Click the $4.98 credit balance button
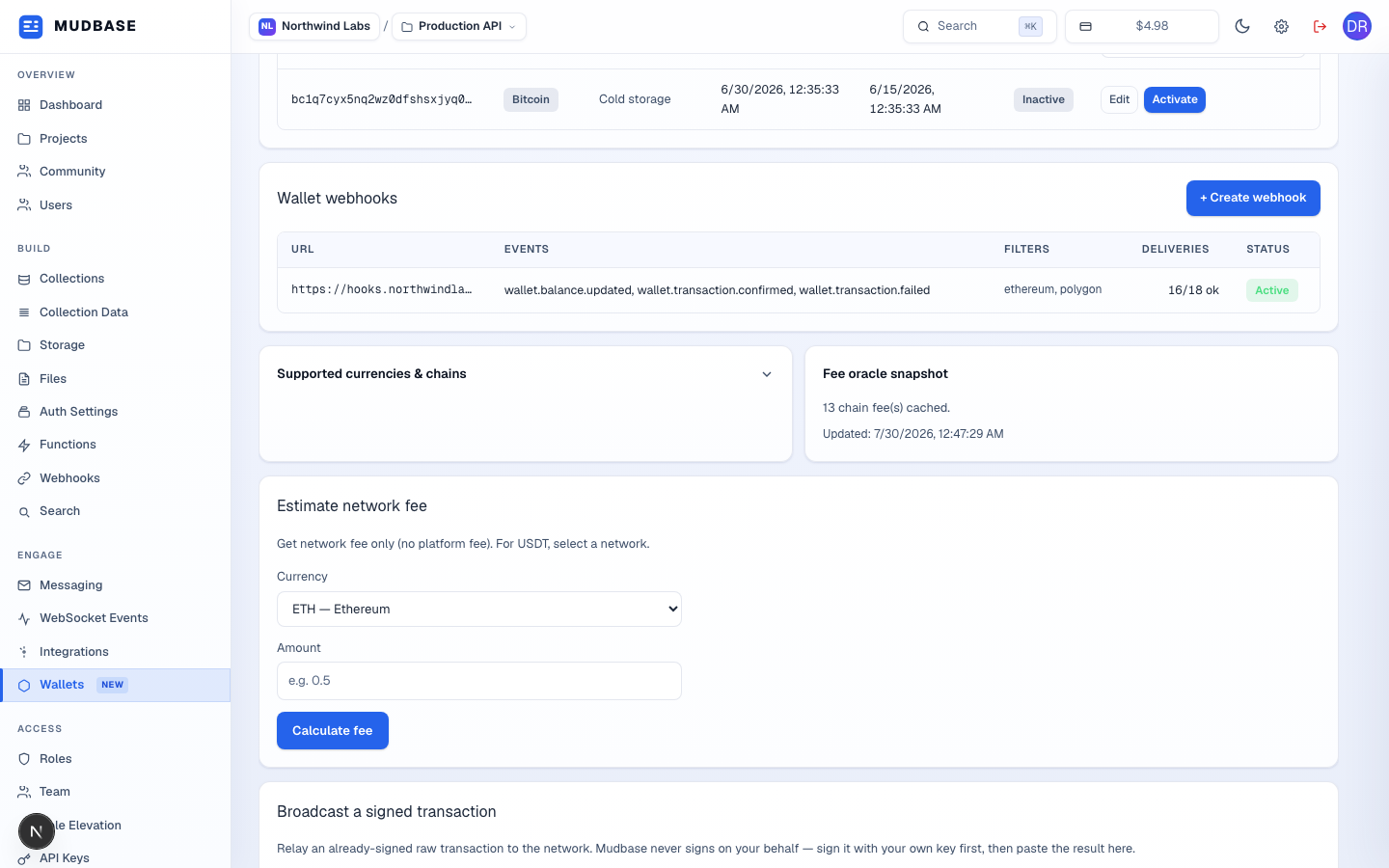This screenshot has width=1389, height=868. (x=1142, y=26)
